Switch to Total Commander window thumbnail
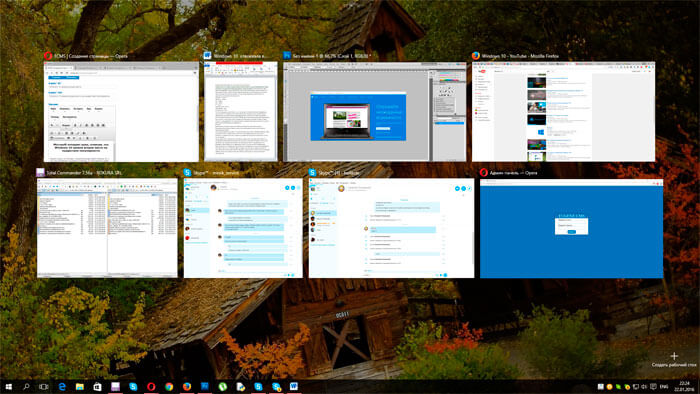This screenshot has height=394, width=700. (x=107, y=228)
